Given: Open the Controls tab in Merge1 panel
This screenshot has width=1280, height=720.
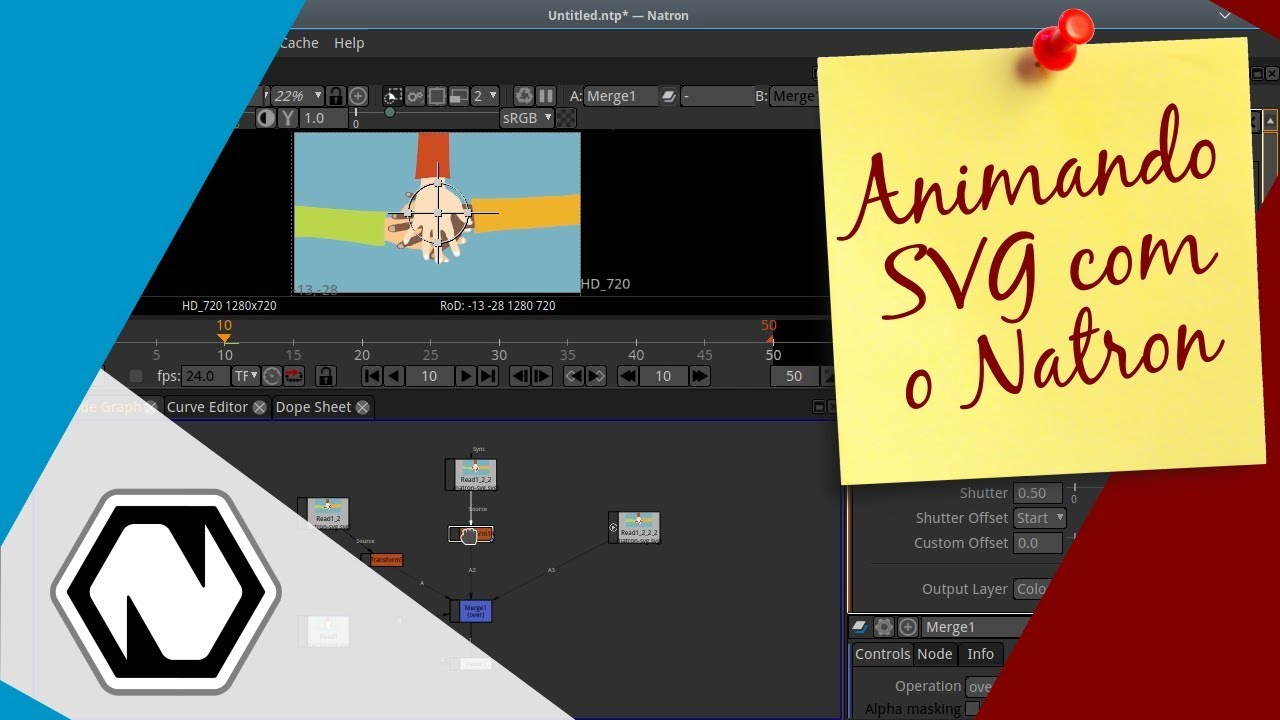Looking at the screenshot, I should click(882, 654).
